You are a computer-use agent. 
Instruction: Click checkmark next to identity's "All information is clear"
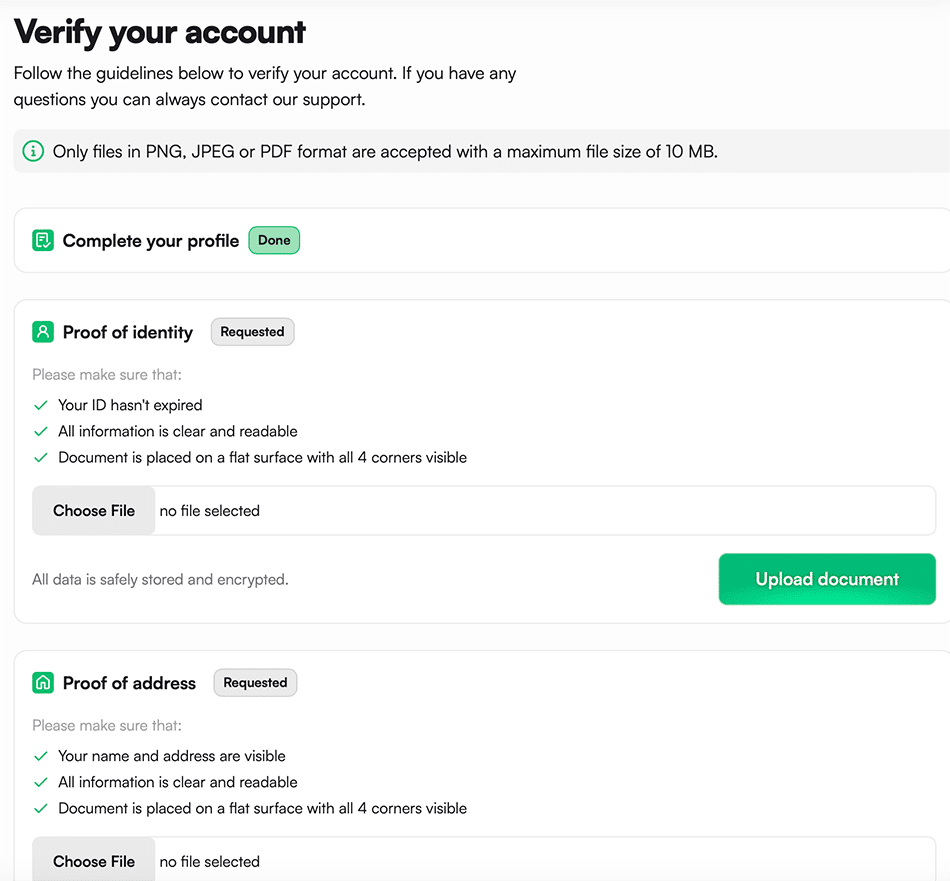(x=41, y=431)
